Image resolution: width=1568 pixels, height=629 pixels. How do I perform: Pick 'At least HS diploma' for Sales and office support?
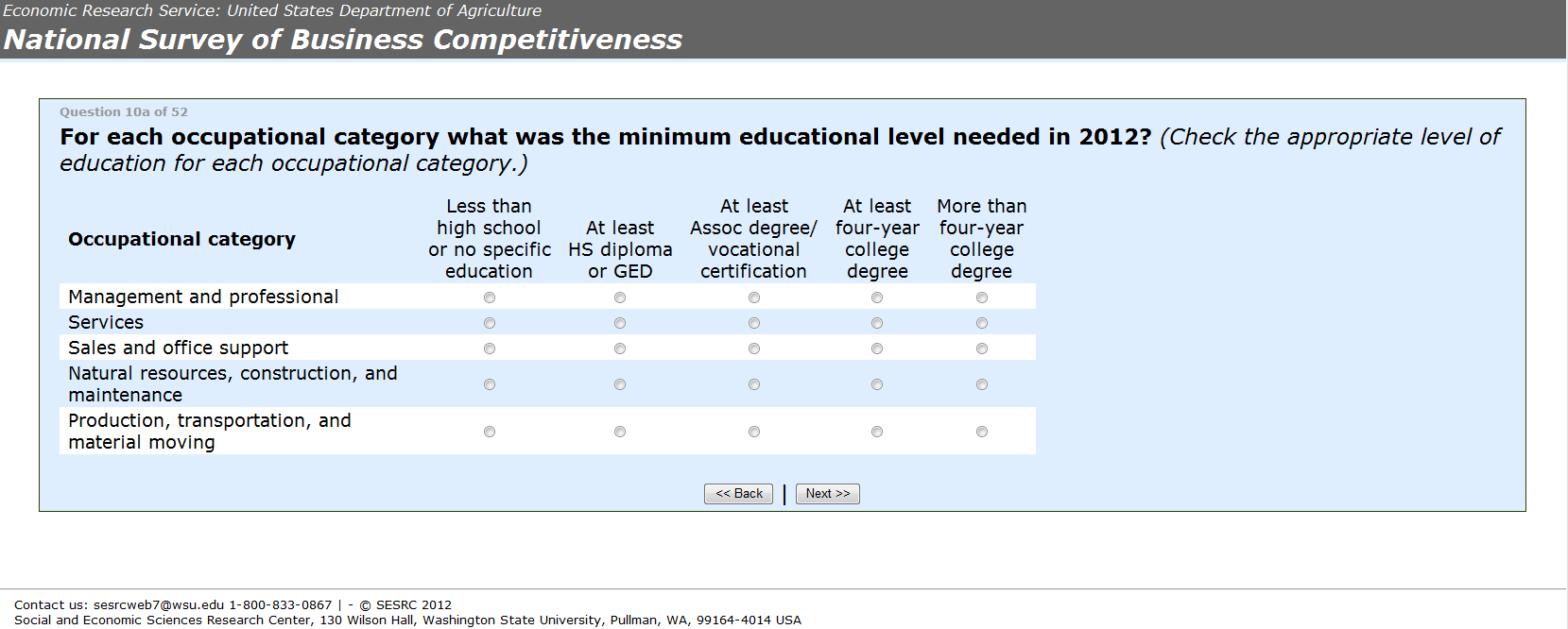620,348
